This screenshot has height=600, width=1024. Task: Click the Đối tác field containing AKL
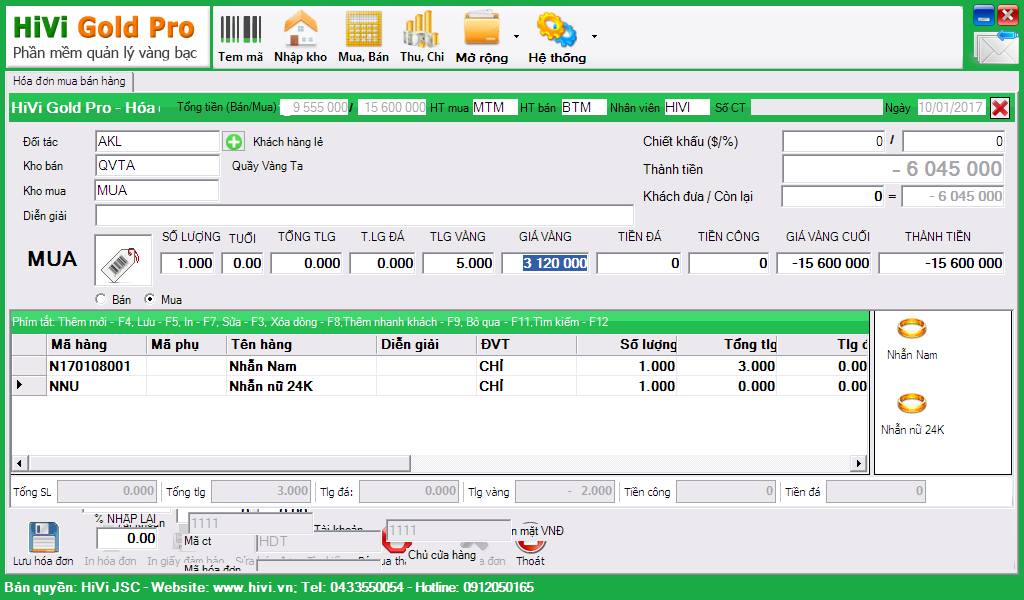tap(157, 142)
